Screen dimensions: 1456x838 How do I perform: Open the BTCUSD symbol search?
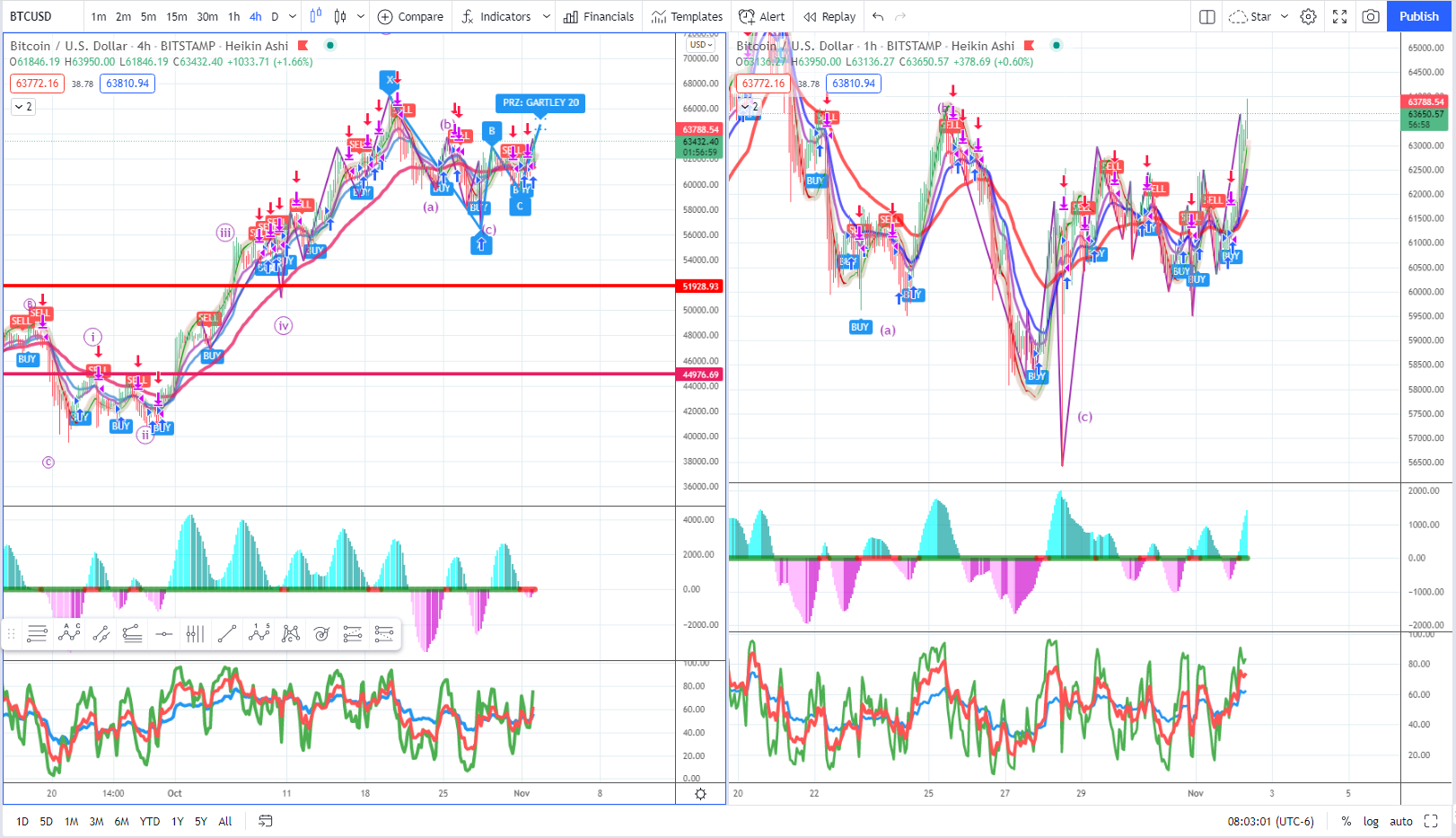click(x=31, y=16)
